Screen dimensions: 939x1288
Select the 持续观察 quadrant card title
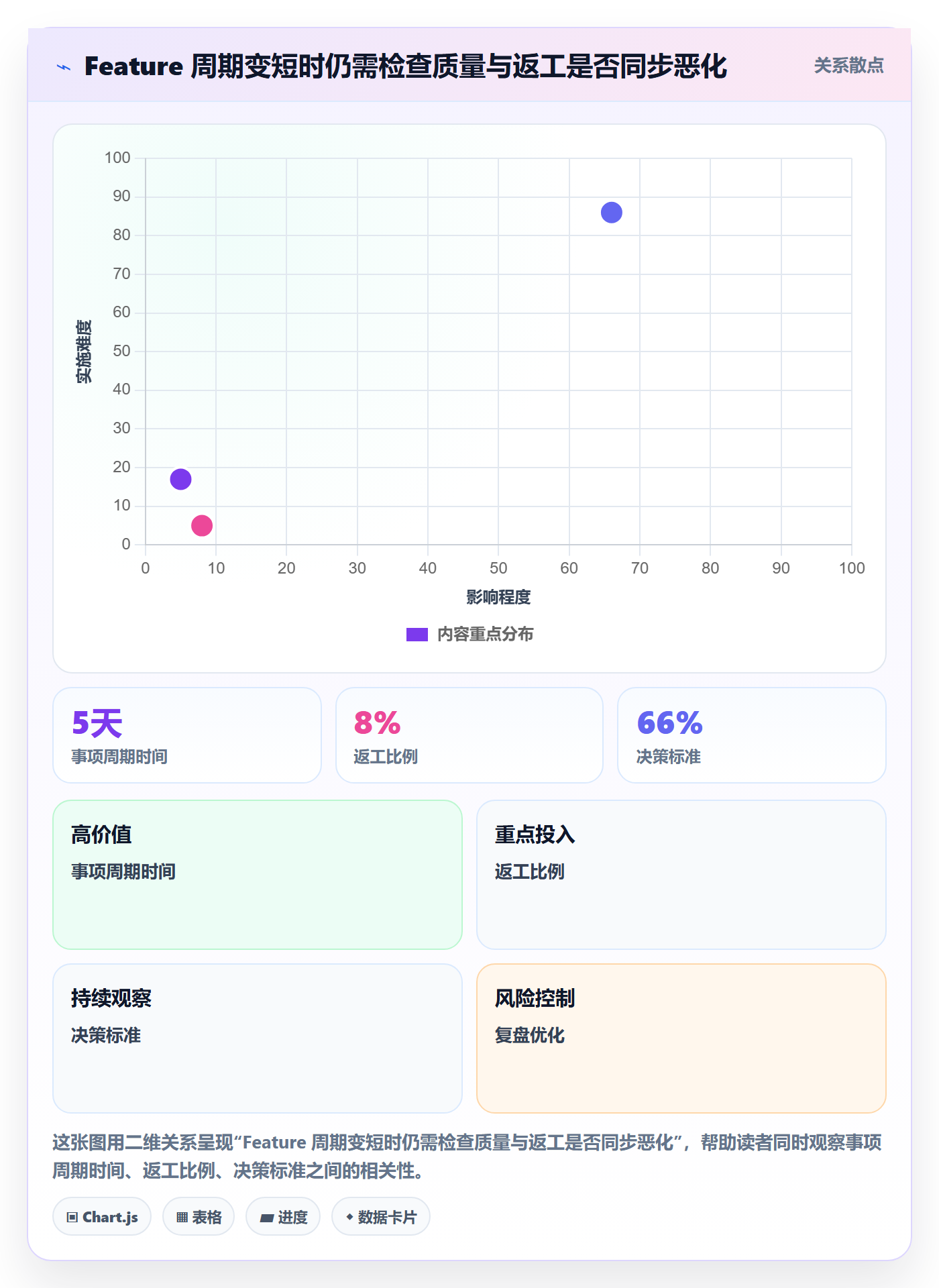(111, 998)
